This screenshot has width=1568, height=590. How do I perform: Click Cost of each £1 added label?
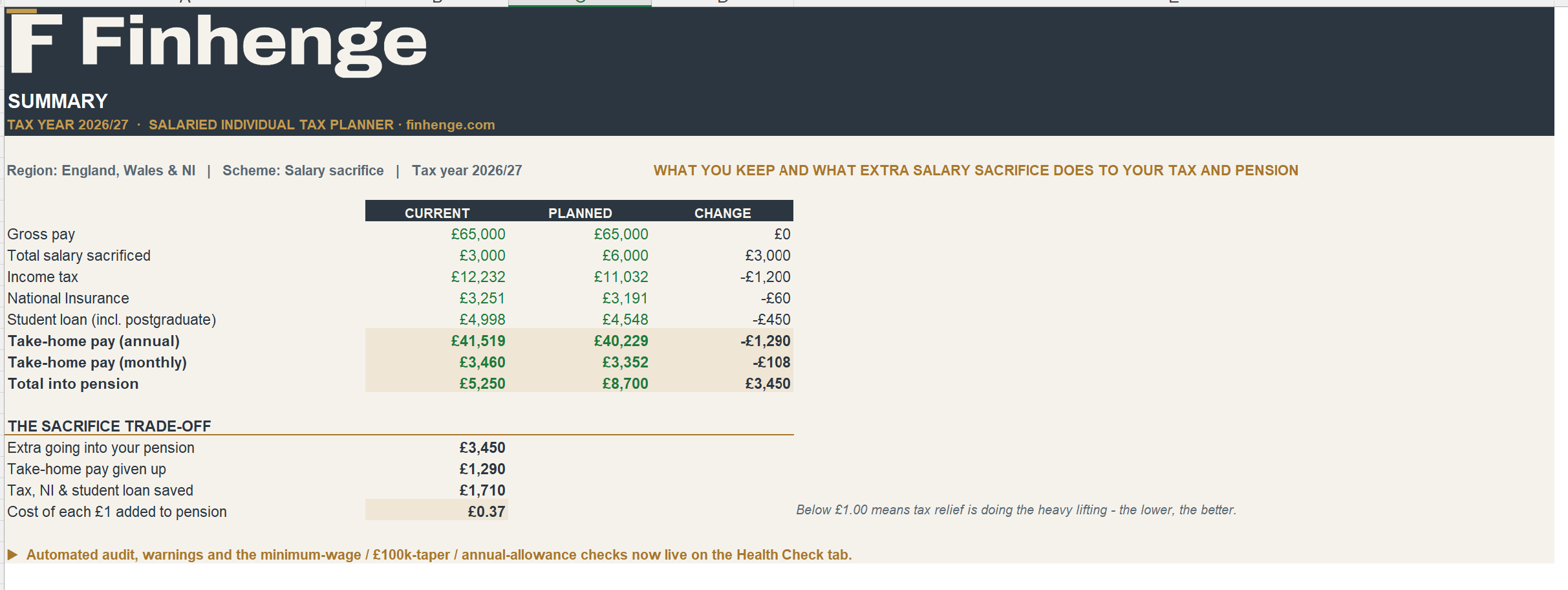(117, 512)
